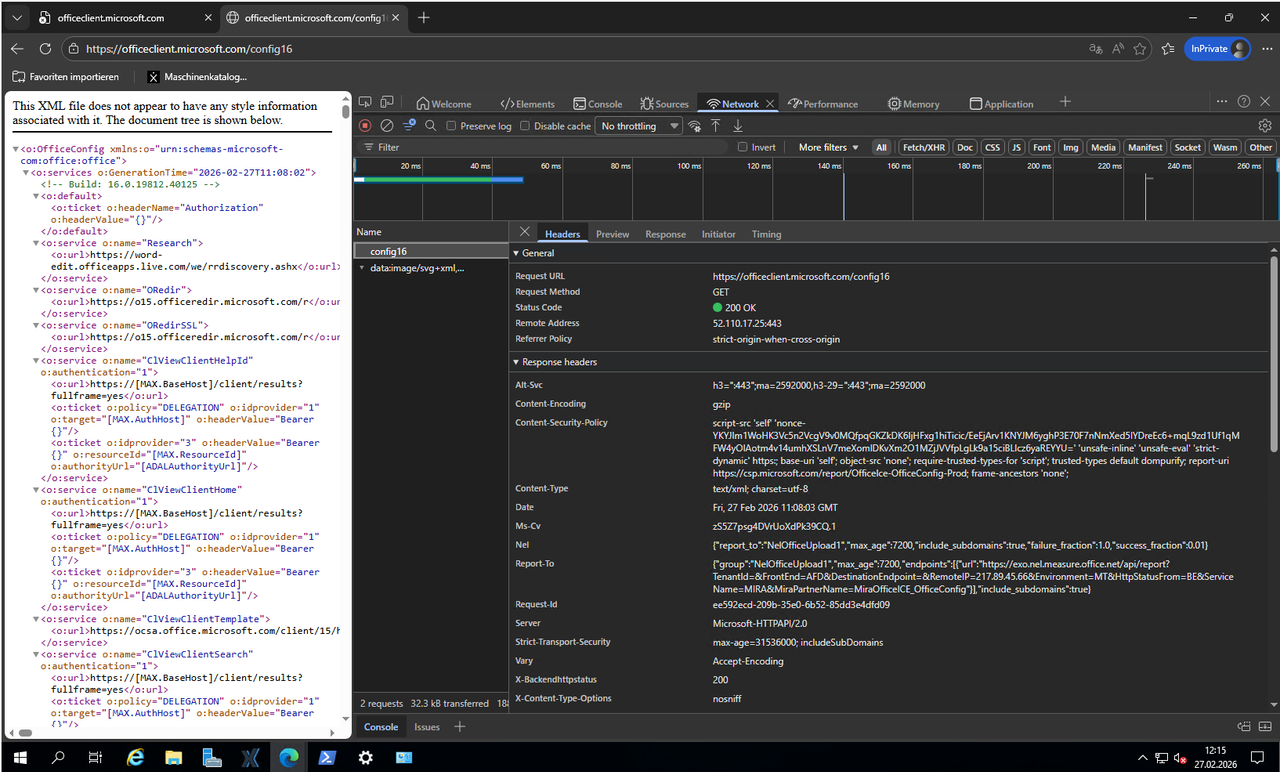Collapse the Response headers section

pyautogui.click(x=555, y=362)
